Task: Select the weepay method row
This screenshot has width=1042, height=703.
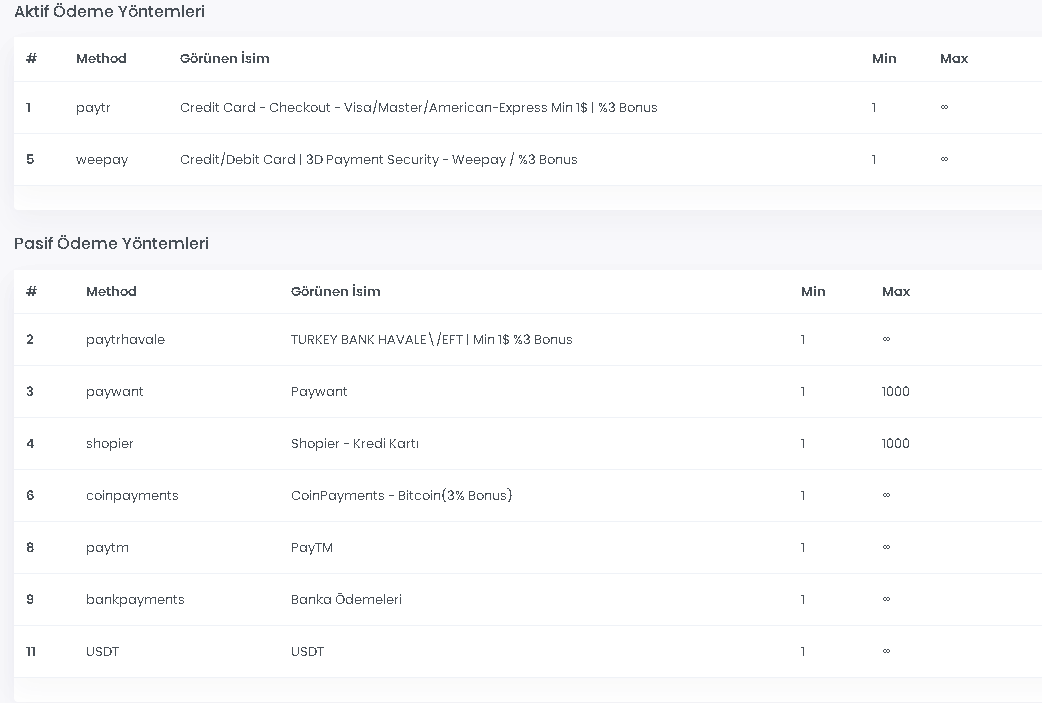Action: [x=528, y=159]
